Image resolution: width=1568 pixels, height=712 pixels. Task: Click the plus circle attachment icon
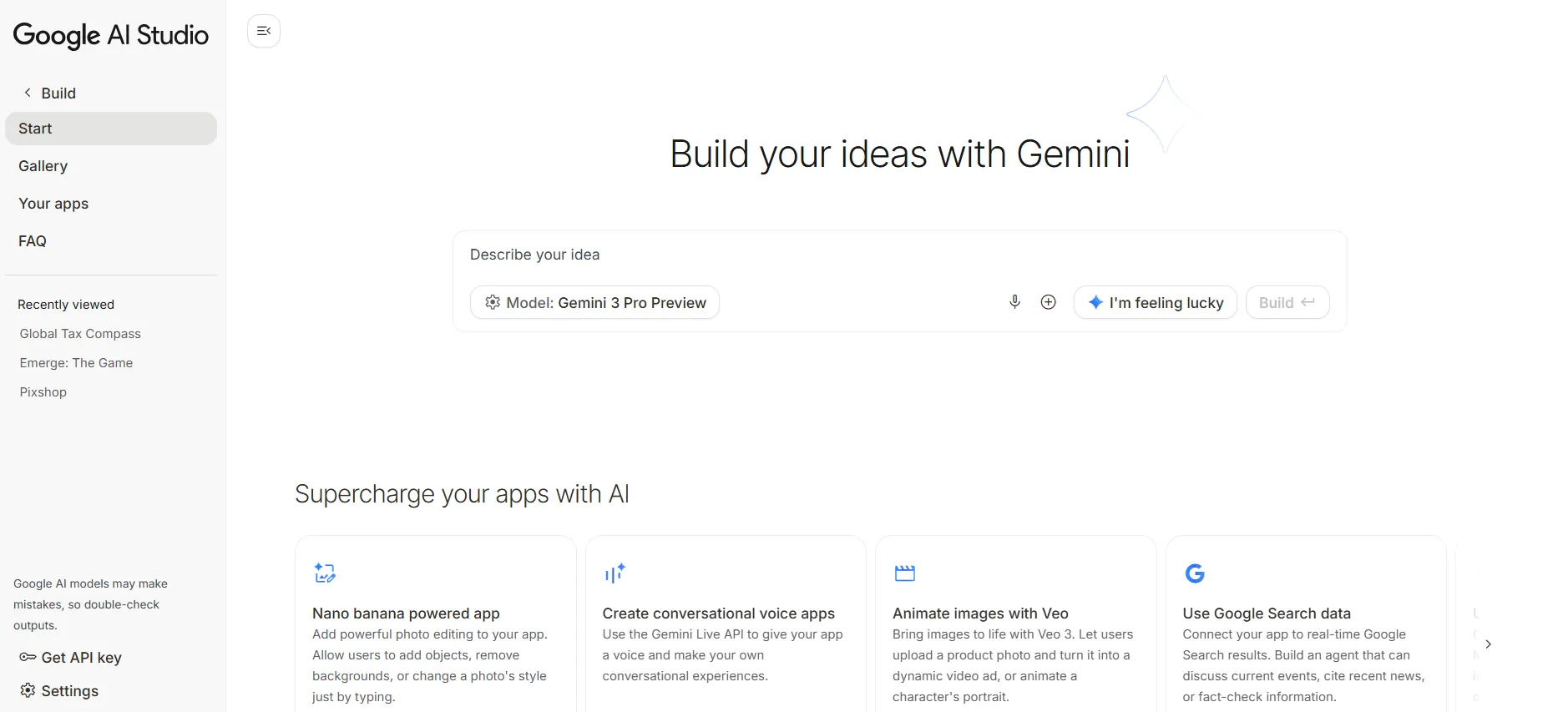tap(1048, 302)
